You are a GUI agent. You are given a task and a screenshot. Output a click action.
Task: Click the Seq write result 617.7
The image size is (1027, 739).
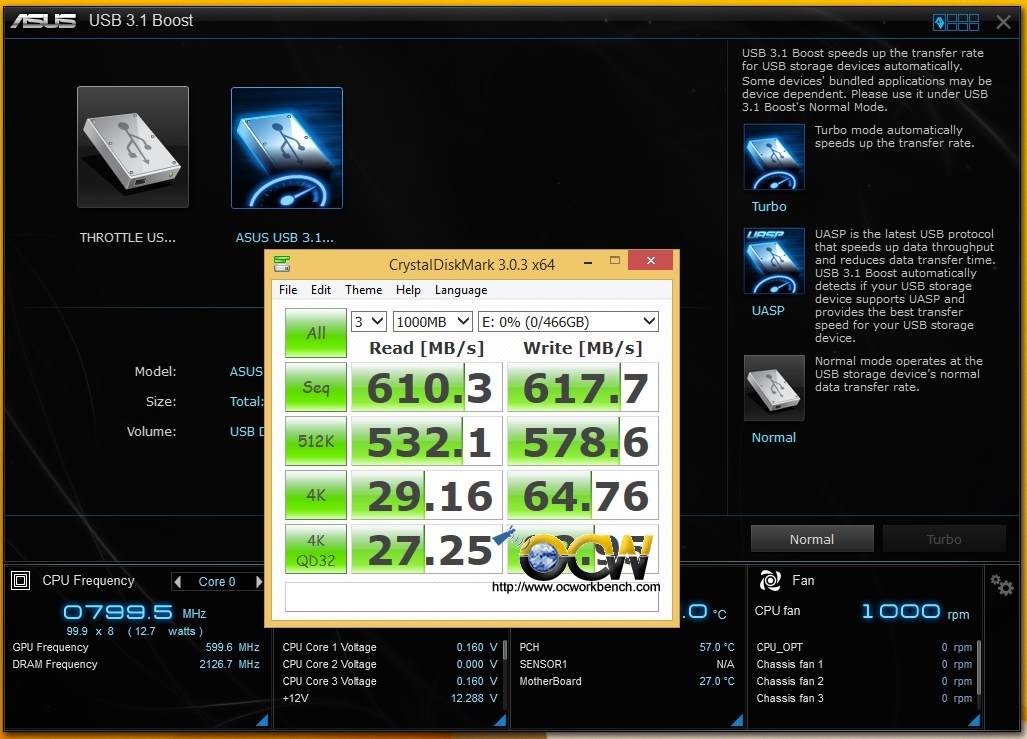(583, 387)
